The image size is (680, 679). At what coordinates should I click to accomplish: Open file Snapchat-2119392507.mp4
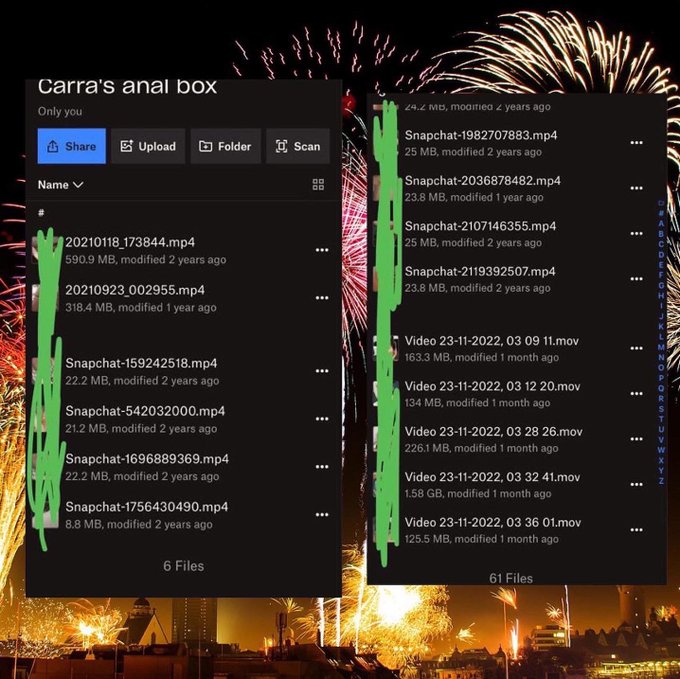(x=510, y=279)
